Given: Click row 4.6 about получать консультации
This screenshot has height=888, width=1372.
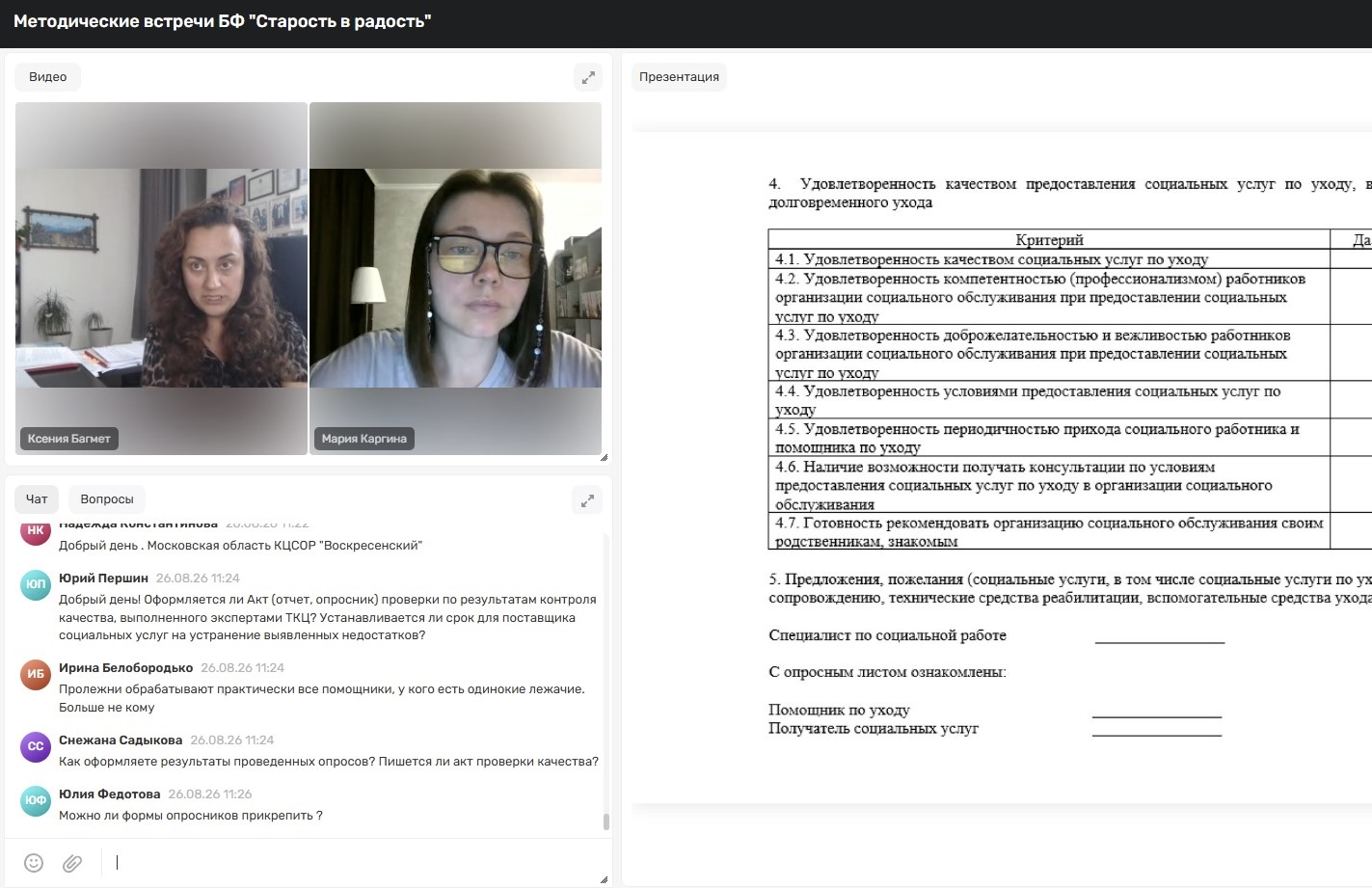Looking at the screenshot, I should (1049, 485).
